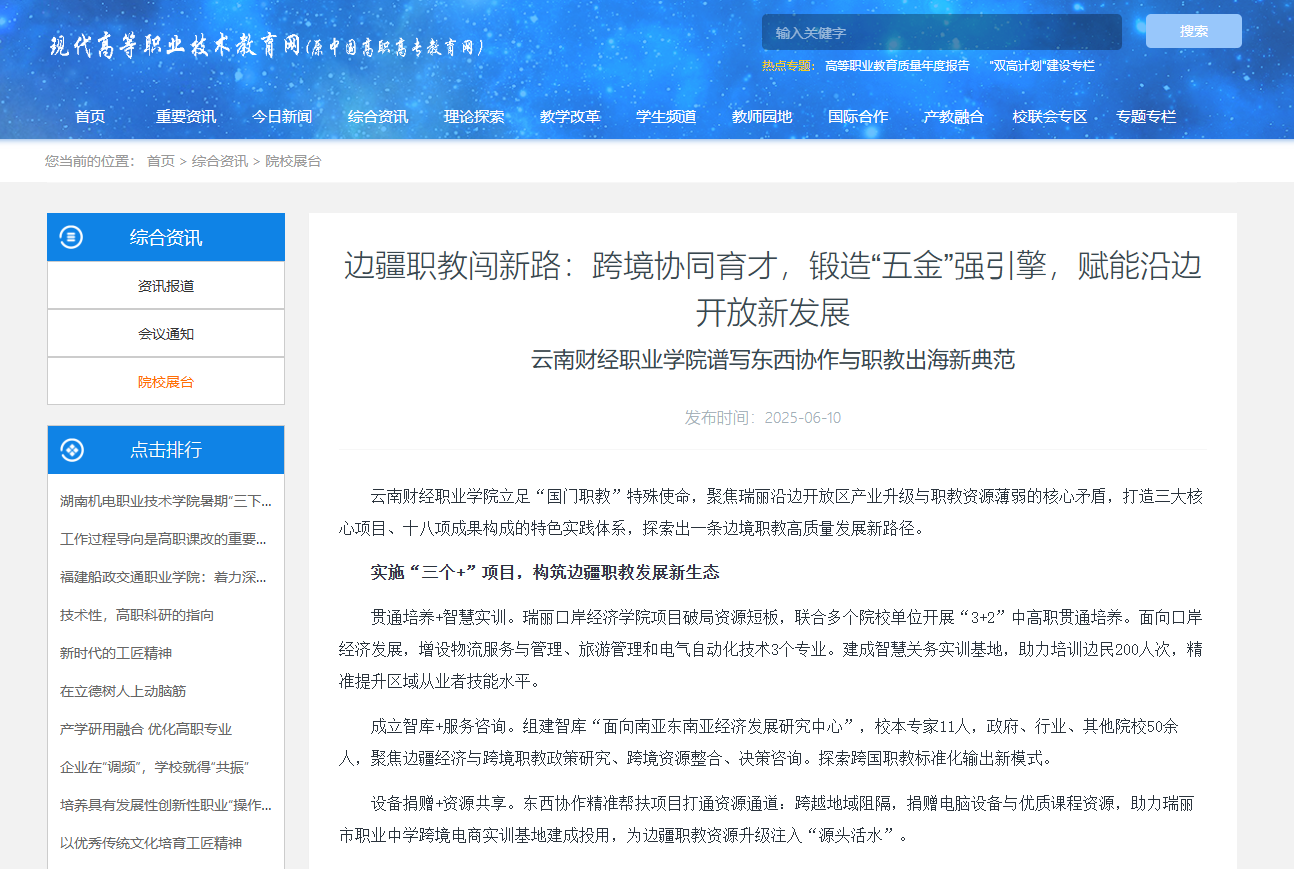Select 理论探索 from the navigation bar
1294x869 pixels.
474,116
